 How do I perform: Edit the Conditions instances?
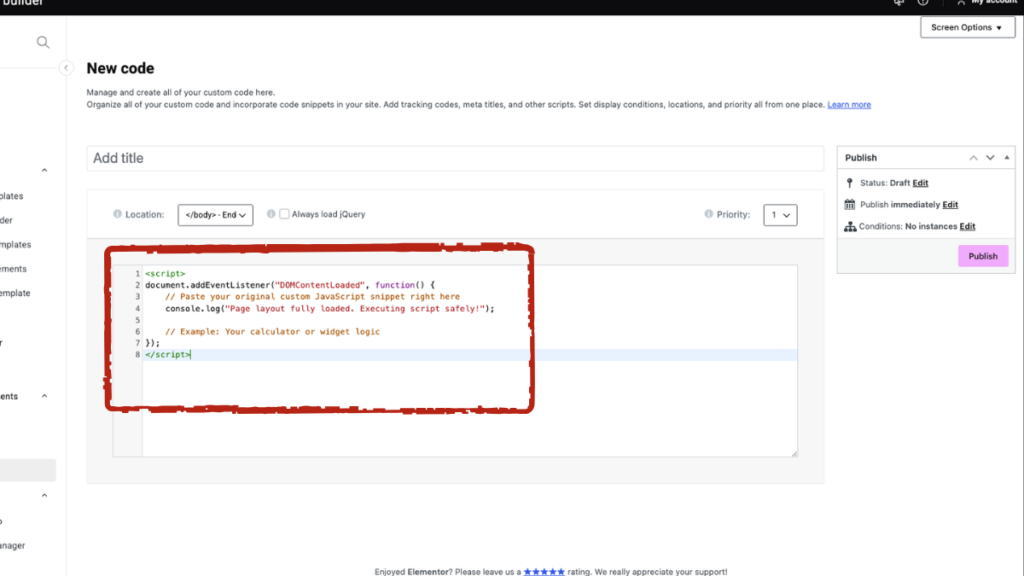pos(967,227)
